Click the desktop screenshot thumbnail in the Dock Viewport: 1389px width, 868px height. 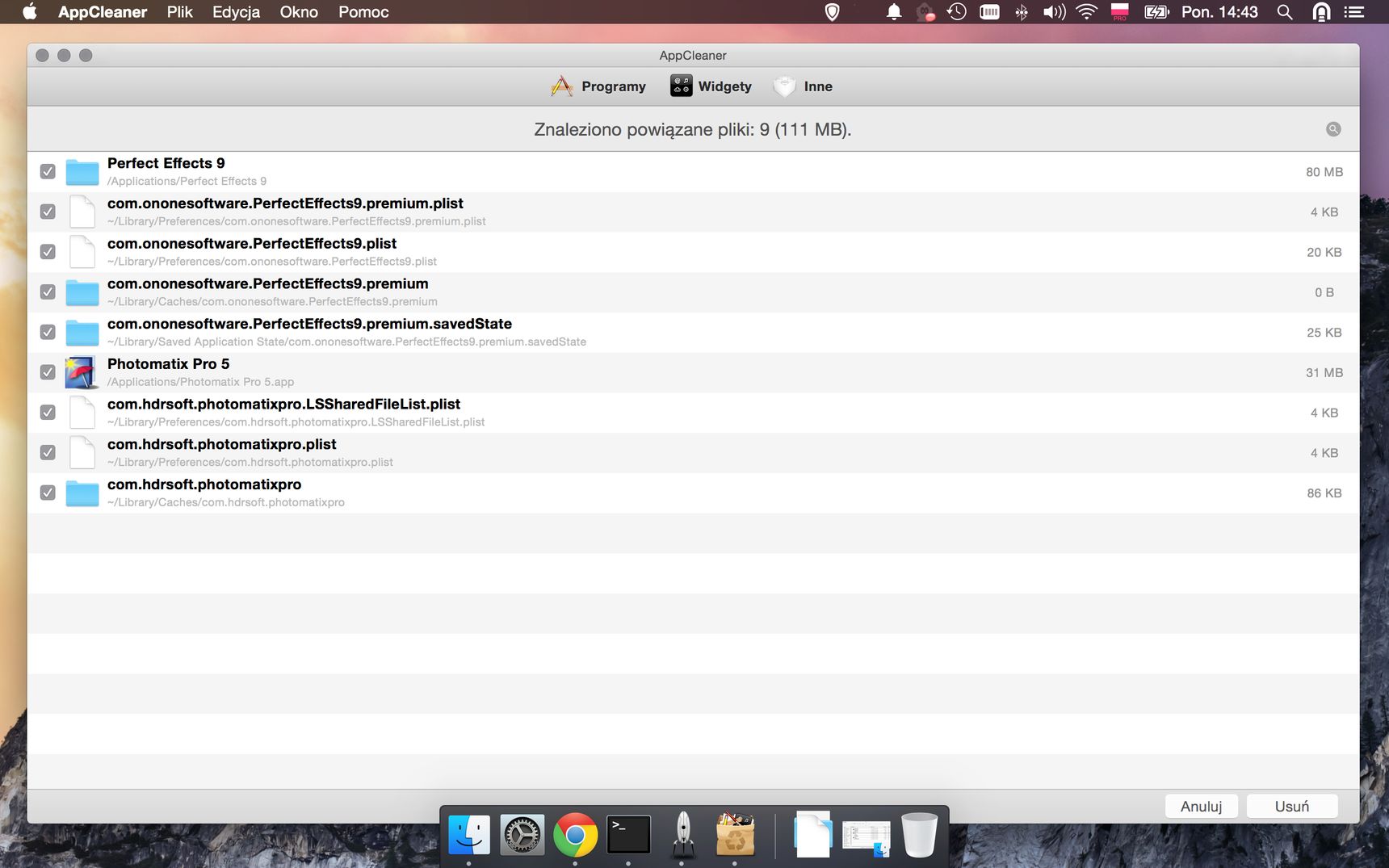coord(866,837)
